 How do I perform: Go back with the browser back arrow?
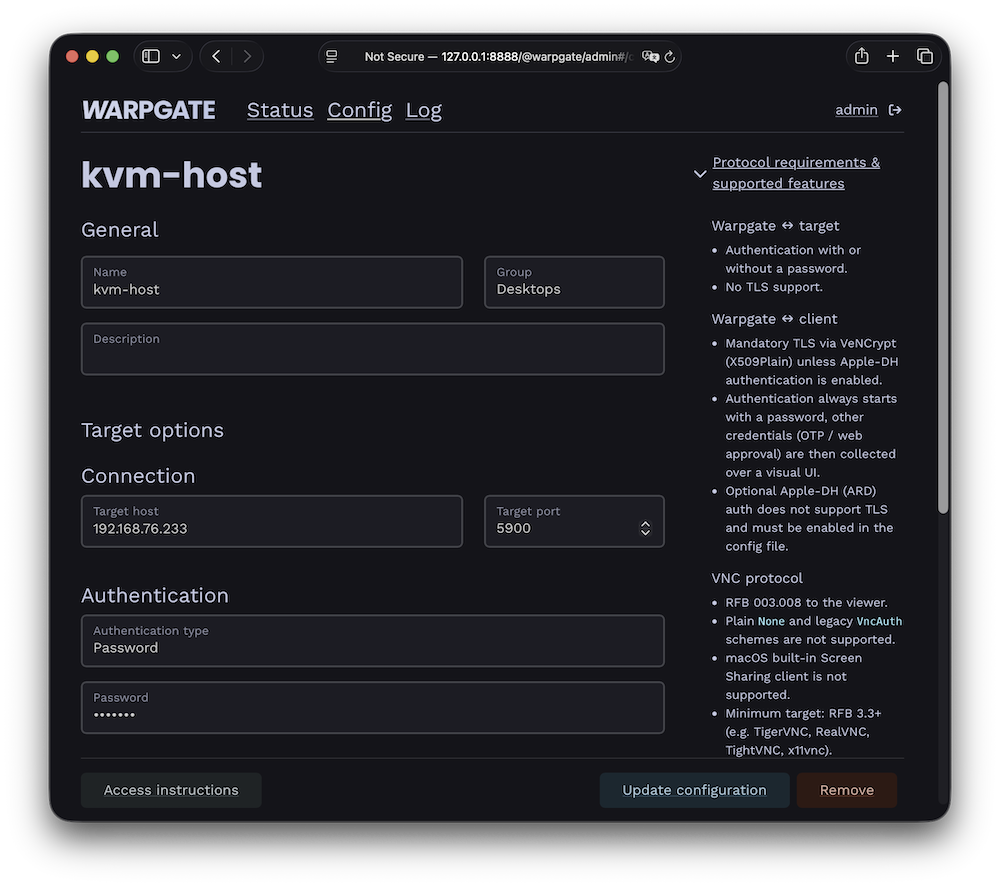pyautogui.click(x=216, y=56)
